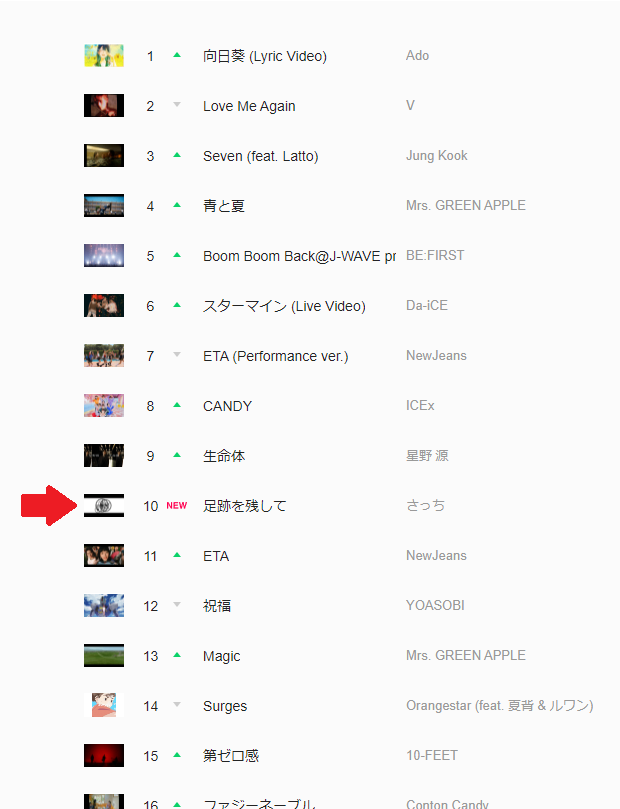Click the CANDY song title

coord(227,406)
